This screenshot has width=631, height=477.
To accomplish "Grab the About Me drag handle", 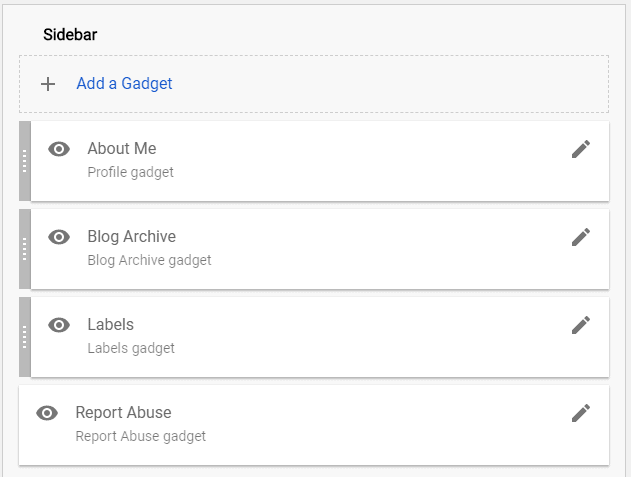I will click(25, 161).
